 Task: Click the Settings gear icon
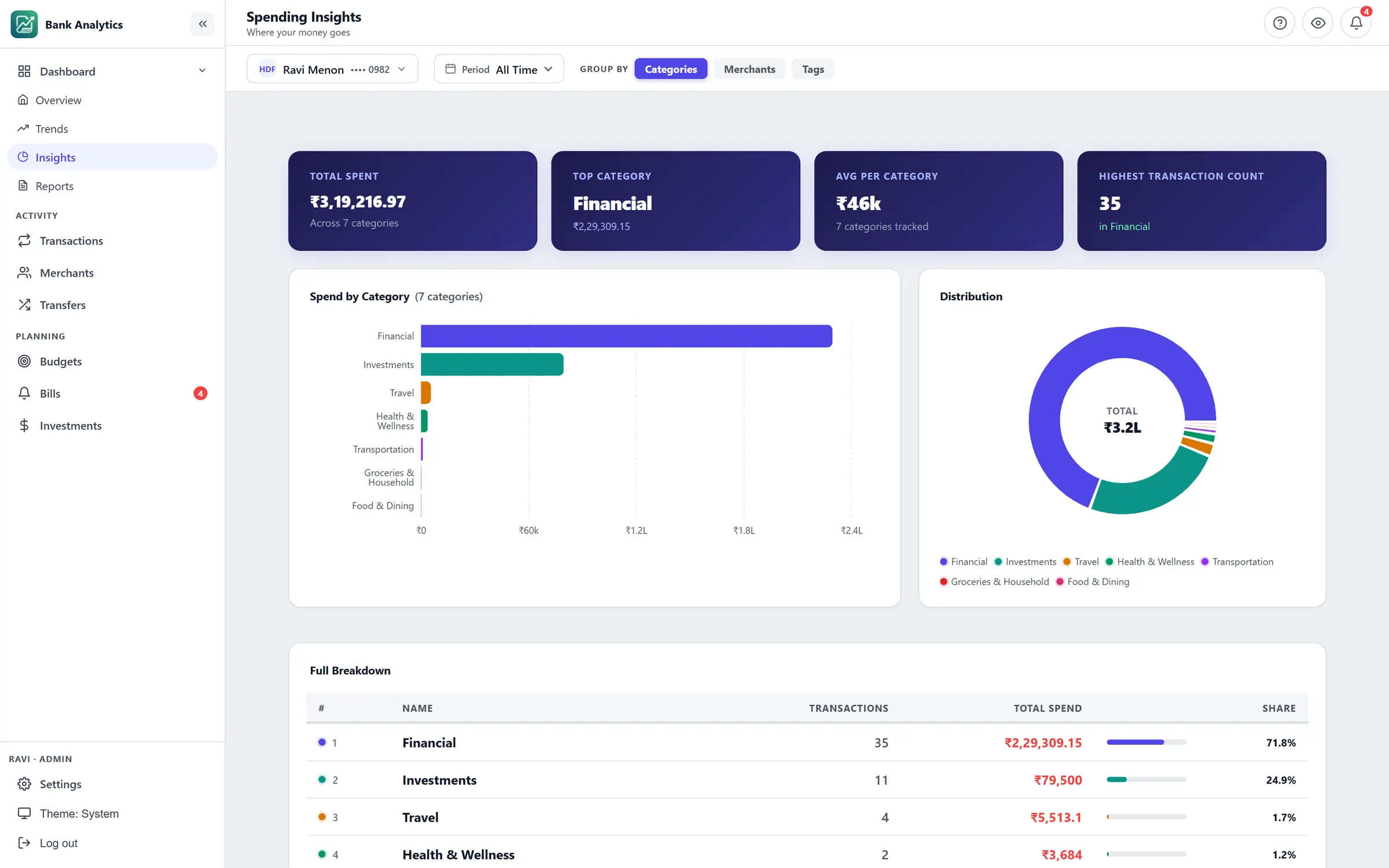24,784
